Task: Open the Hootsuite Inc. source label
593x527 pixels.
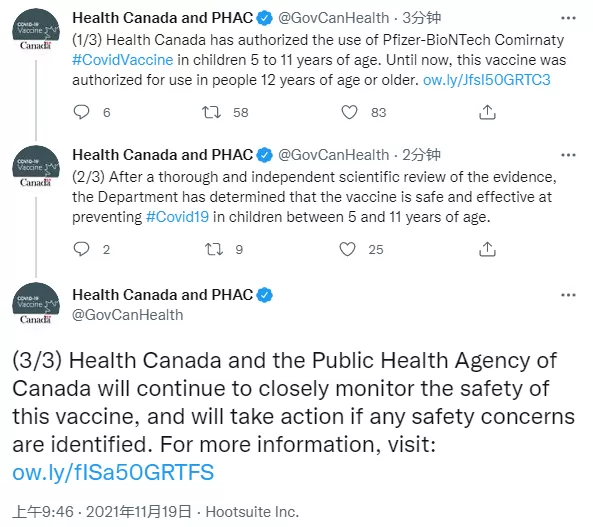Action: click(x=252, y=512)
